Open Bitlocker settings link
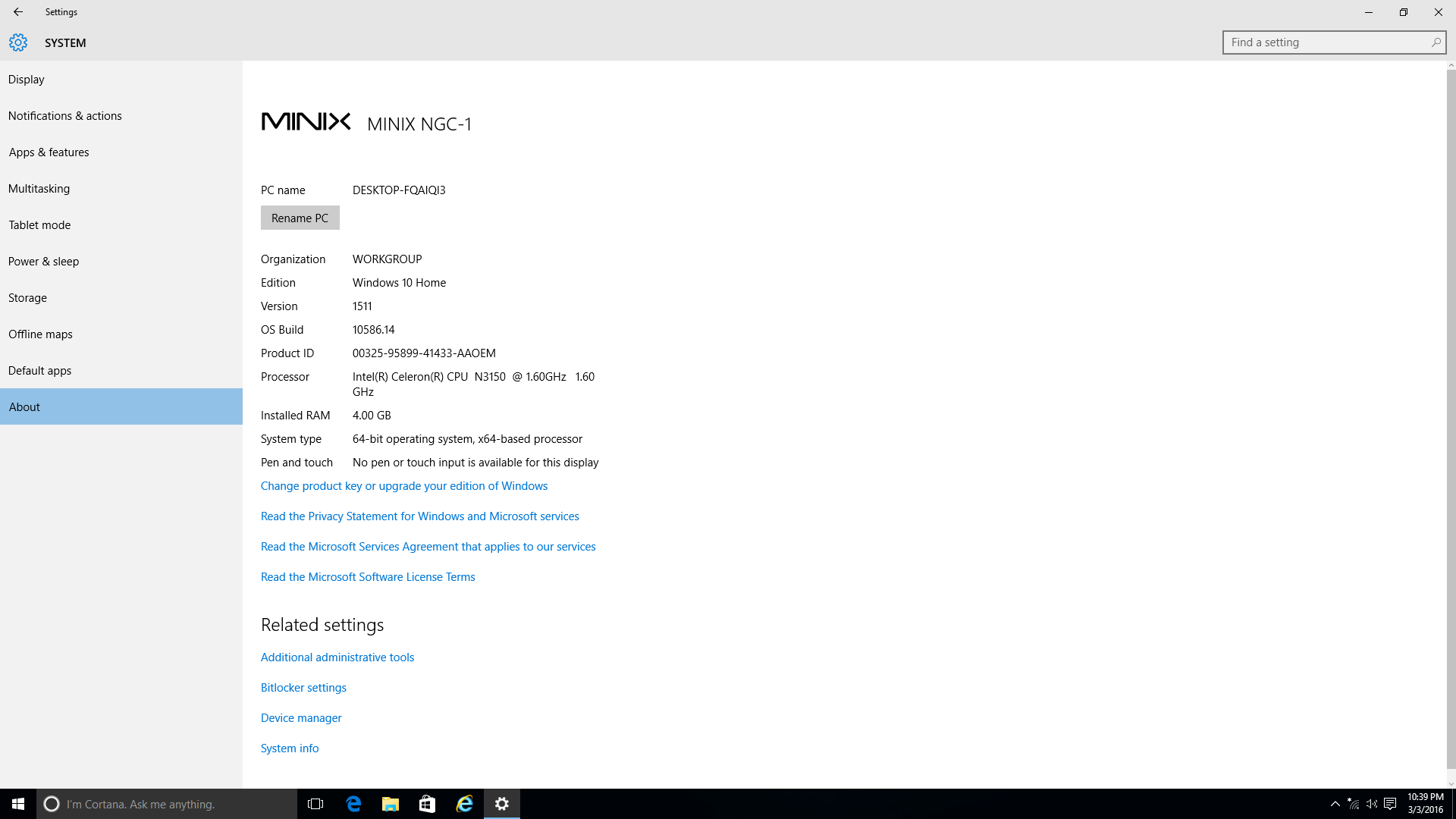 [x=303, y=688]
